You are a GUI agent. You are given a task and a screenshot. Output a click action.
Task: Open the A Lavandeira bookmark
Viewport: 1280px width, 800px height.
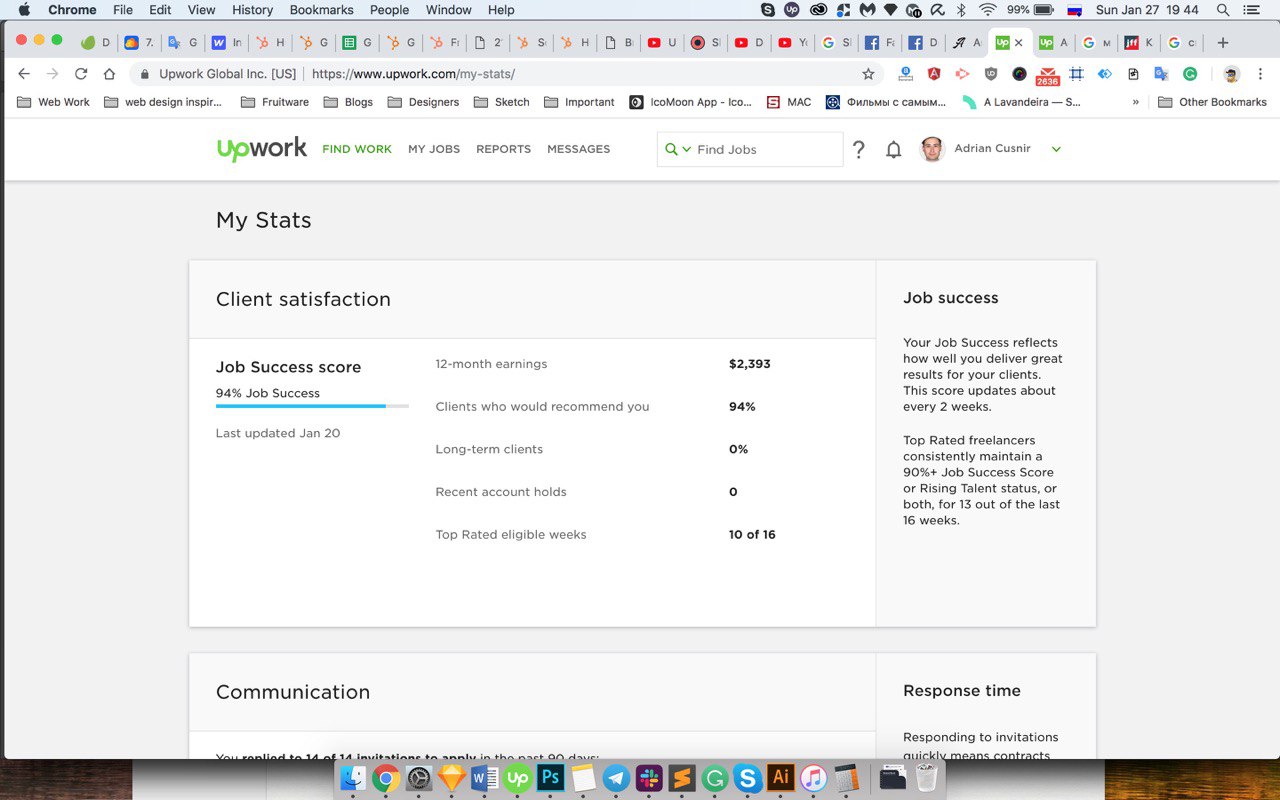tap(1021, 102)
